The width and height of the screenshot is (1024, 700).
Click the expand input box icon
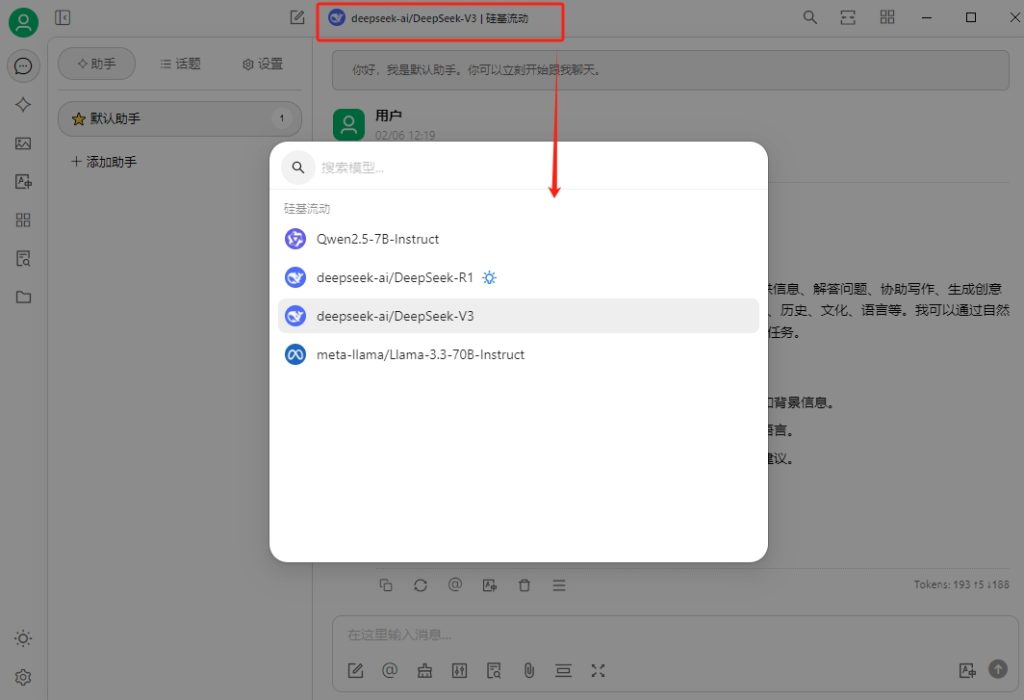(x=598, y=671)
